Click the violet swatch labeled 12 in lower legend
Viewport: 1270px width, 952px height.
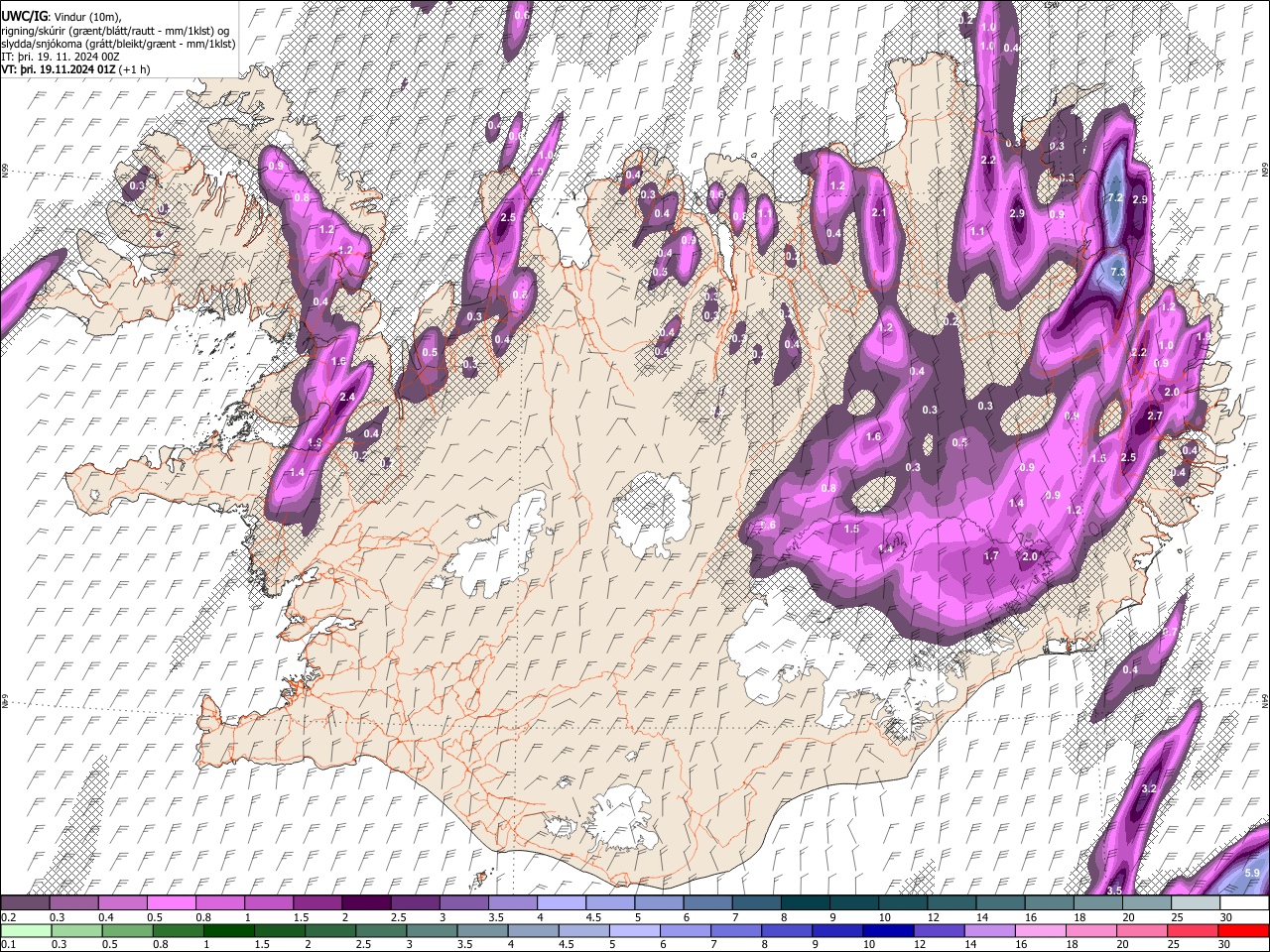940,930
